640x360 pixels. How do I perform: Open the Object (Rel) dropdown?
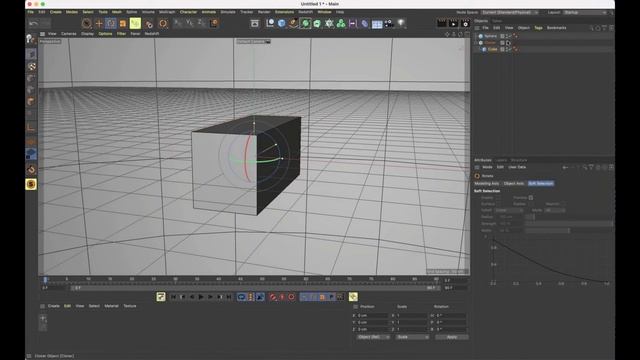coord(373,337)
